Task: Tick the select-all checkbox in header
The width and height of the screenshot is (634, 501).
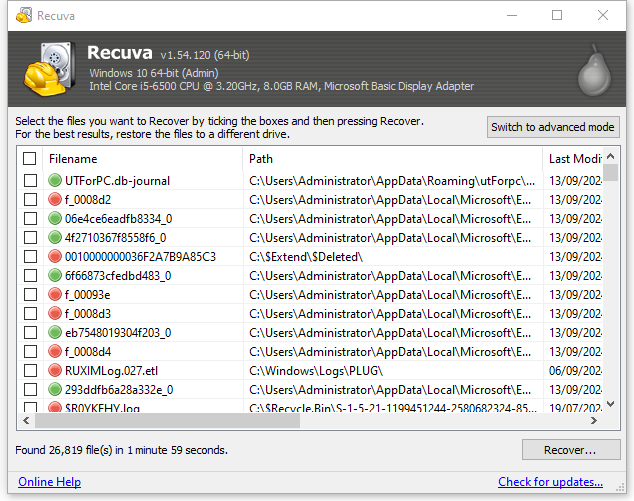Action: click(30, 159)
